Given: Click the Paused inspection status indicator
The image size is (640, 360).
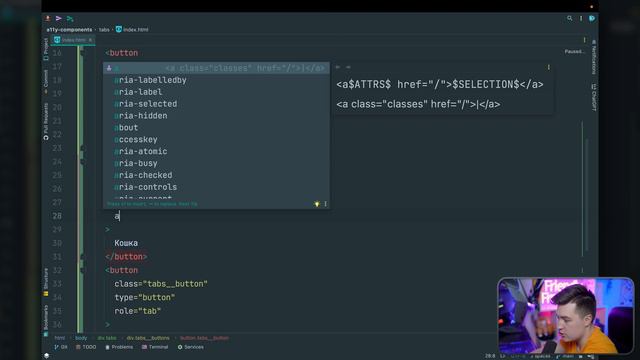Looking at the screenshot, I should 574,52.
